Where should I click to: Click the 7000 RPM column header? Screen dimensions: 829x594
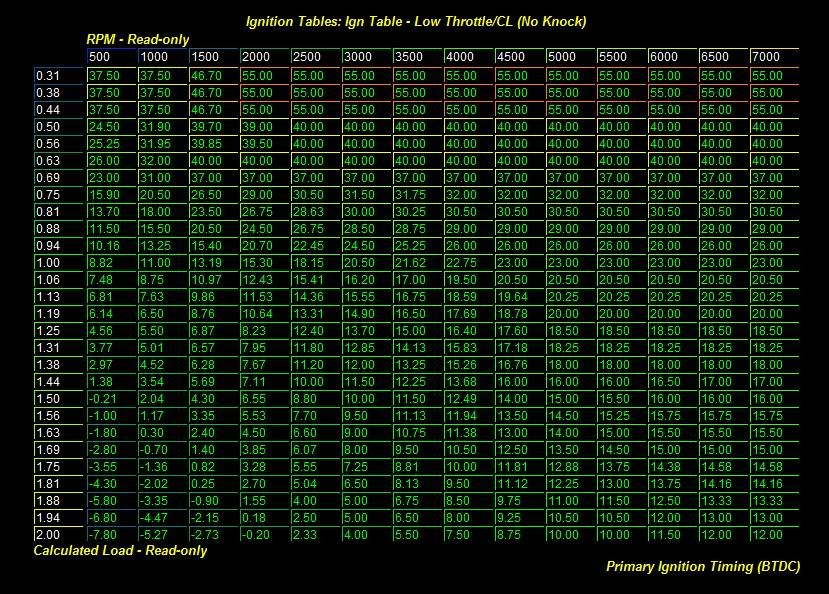coord(773,57)
